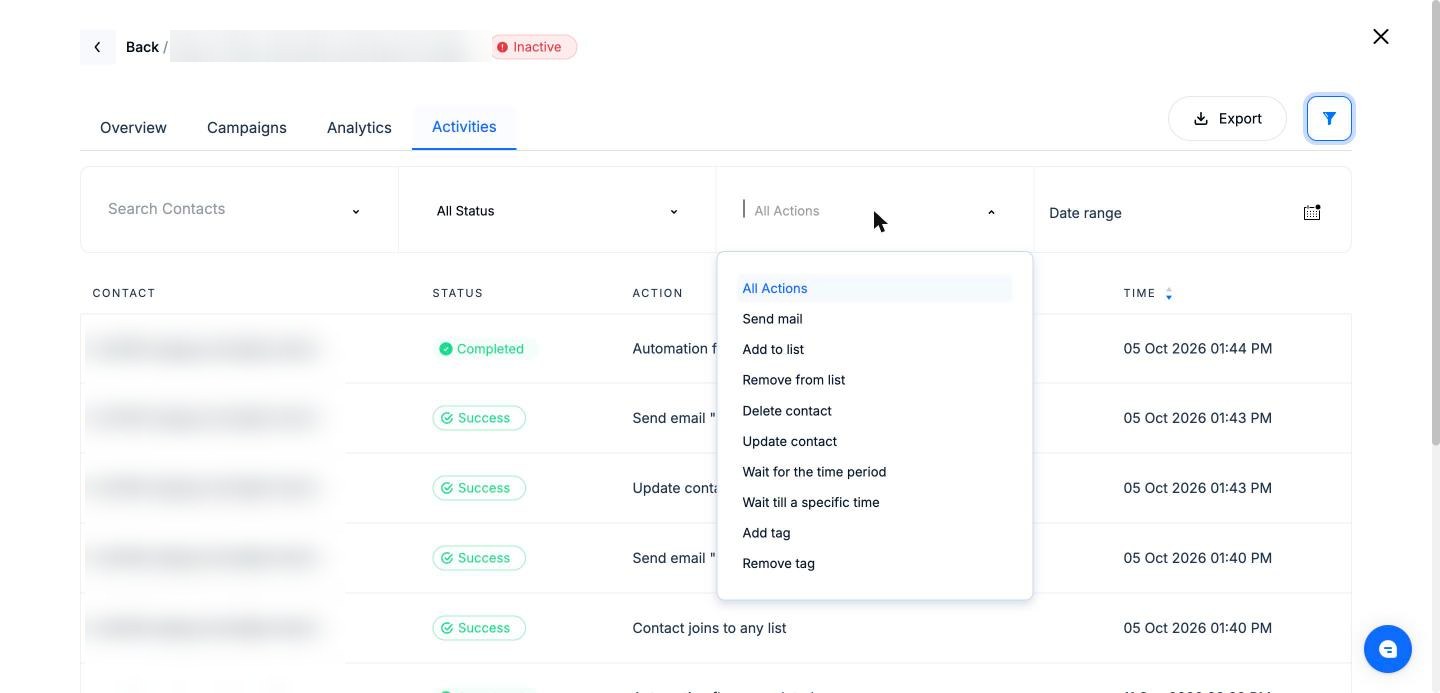
Task: Switch to the Overview tab
Action: coord(133,128)
